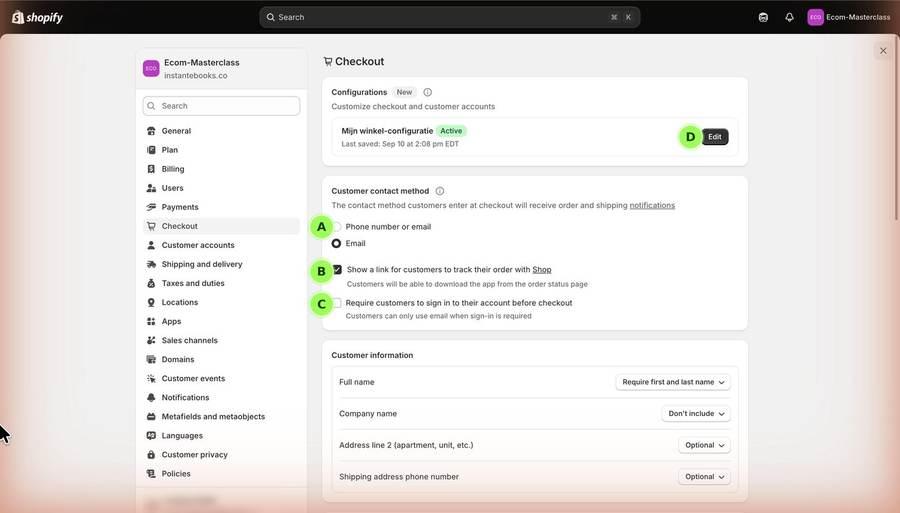
Task: Click the Payments icon in sidebar
Action: coord(151,207)
